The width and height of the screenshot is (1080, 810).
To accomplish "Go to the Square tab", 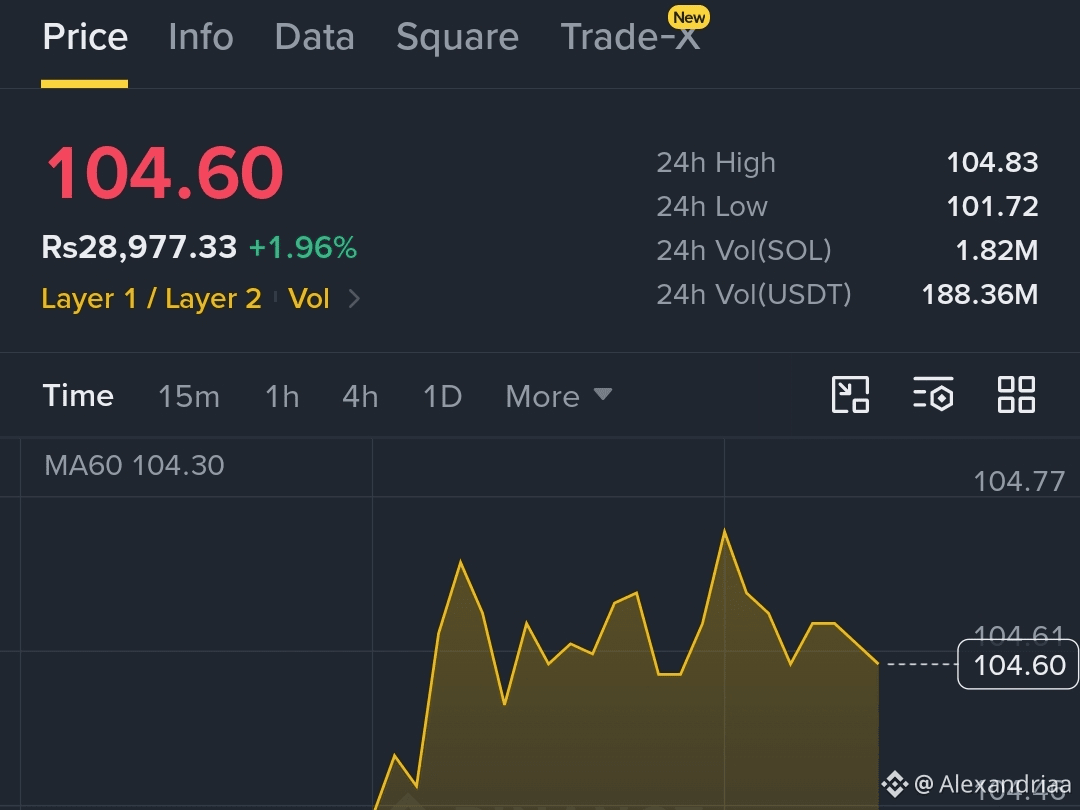I will (457, 38).
